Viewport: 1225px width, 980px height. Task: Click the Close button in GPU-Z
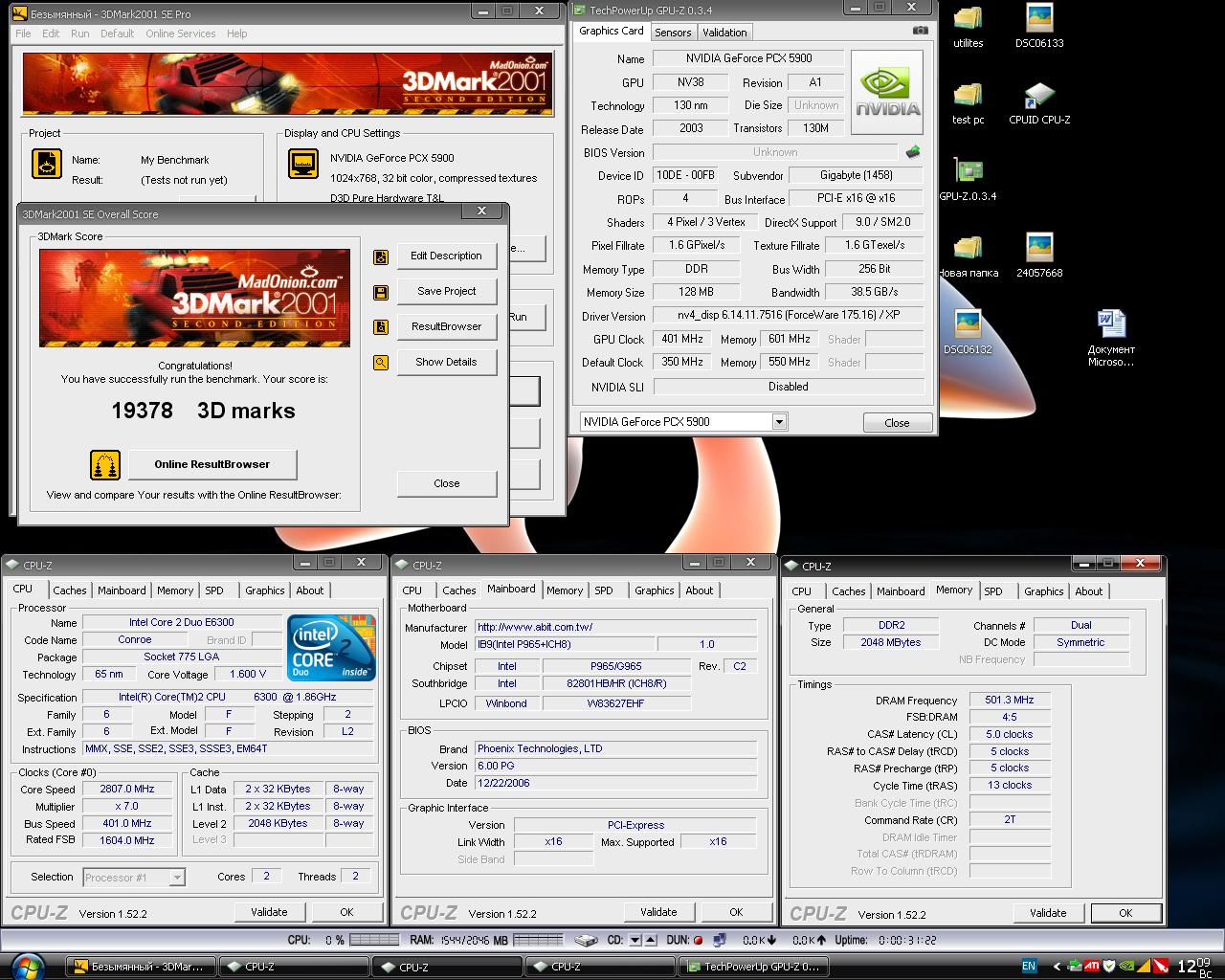[897, 423]
